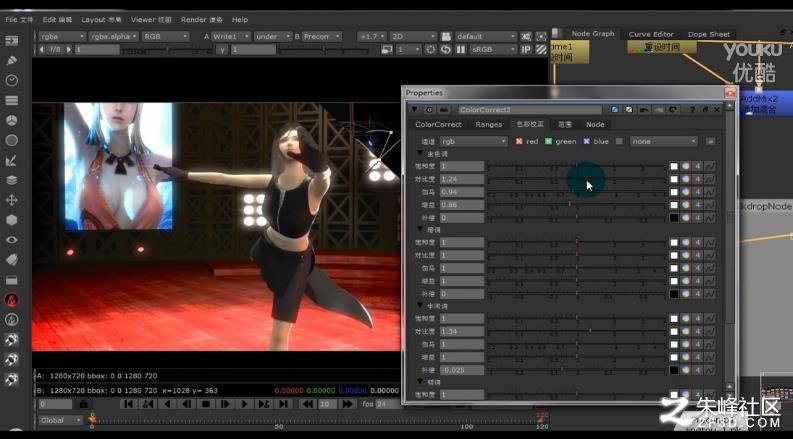Click the master gain slider track
The height and width of the screenshot is (439, 793).
tap(577, 205)
